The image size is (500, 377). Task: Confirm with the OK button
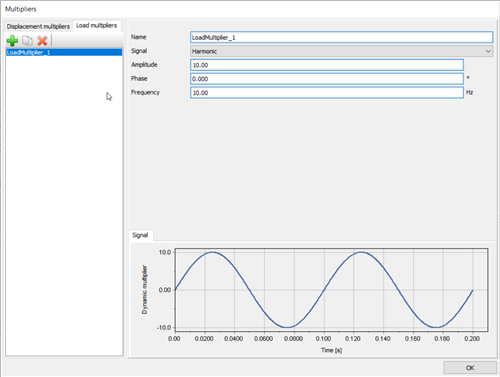tap(470, 368)
